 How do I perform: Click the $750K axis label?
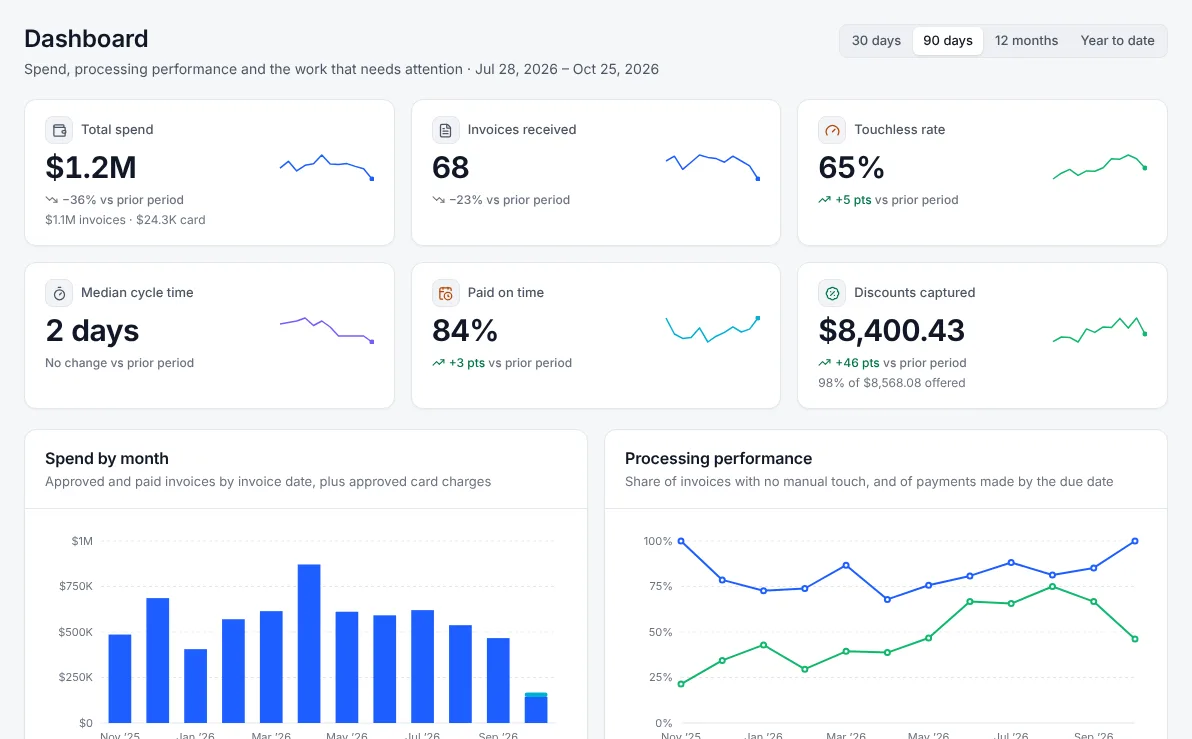click(x=76, y=586)
